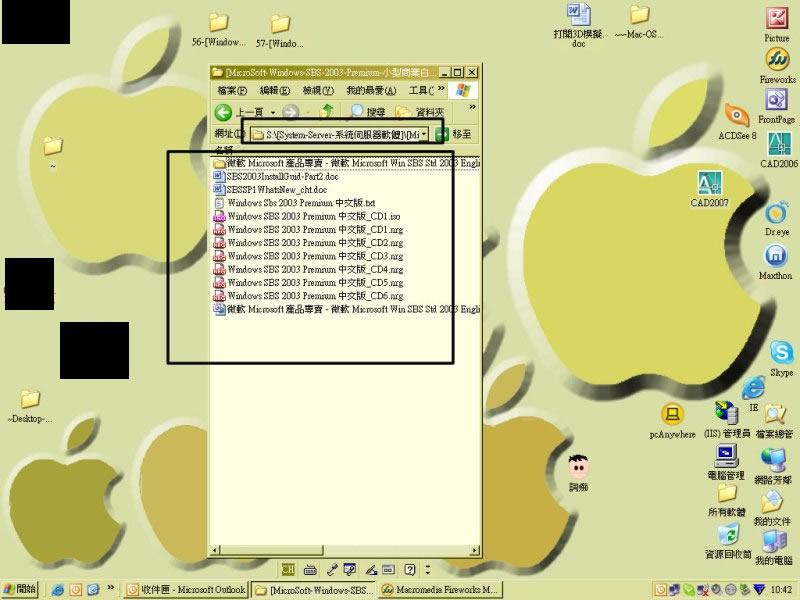Select the Dr.eye desktop icon
This screenshot has height=600, width=800.
[777, 219]
